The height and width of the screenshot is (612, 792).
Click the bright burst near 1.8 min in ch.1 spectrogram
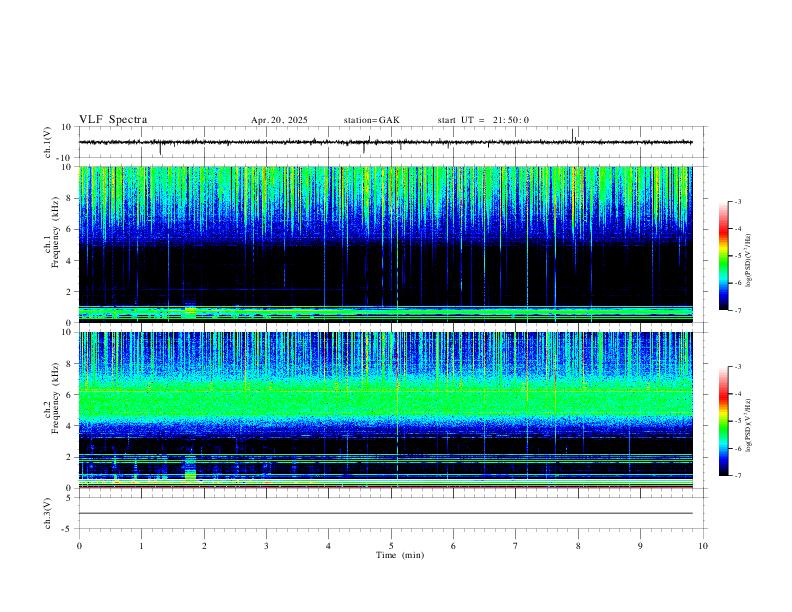pyautogui.click(x=190, y=310)
